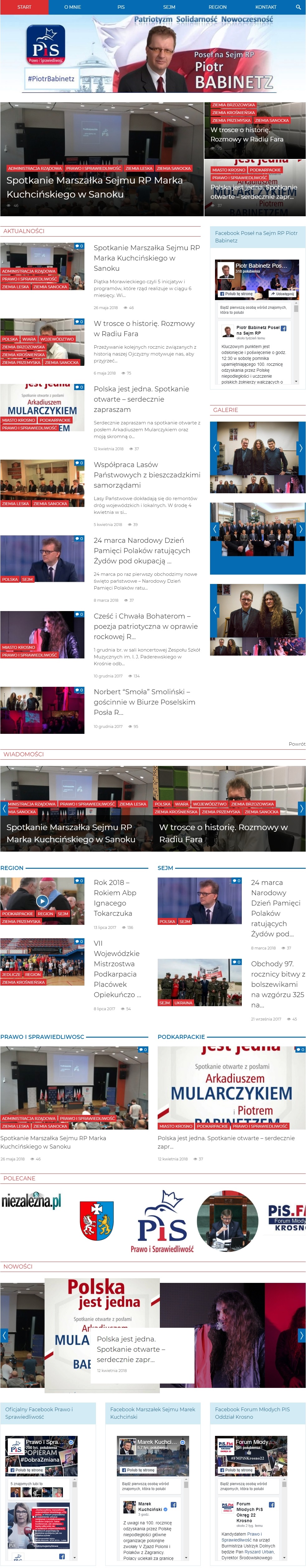Image resolution: width=306 pixels, height=1568 pixels.
Task: Go to next image in first gallery
Action: tap(300, 448)
